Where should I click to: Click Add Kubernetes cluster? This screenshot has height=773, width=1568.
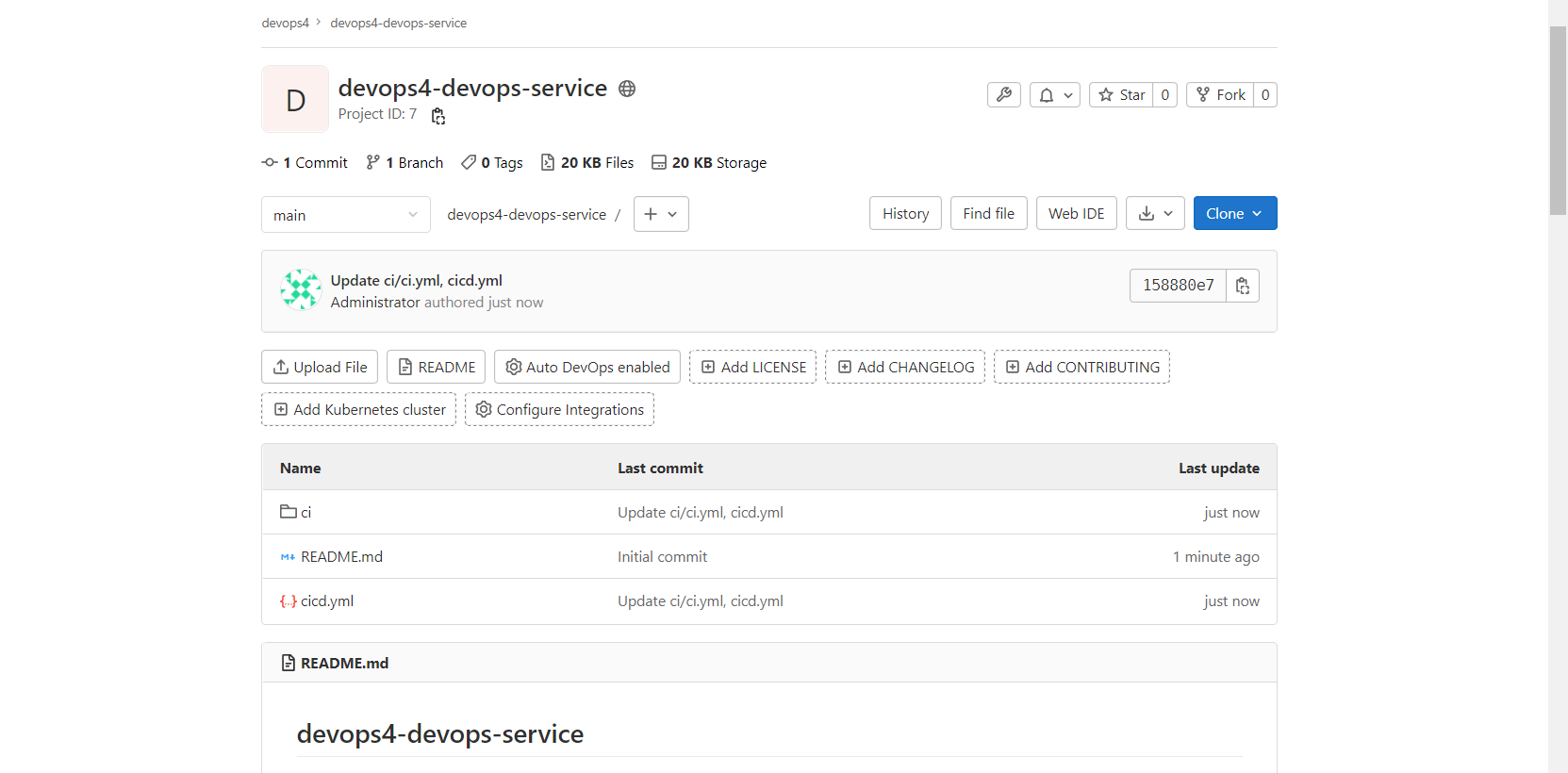pyautogui.click(x=358, y=410)
